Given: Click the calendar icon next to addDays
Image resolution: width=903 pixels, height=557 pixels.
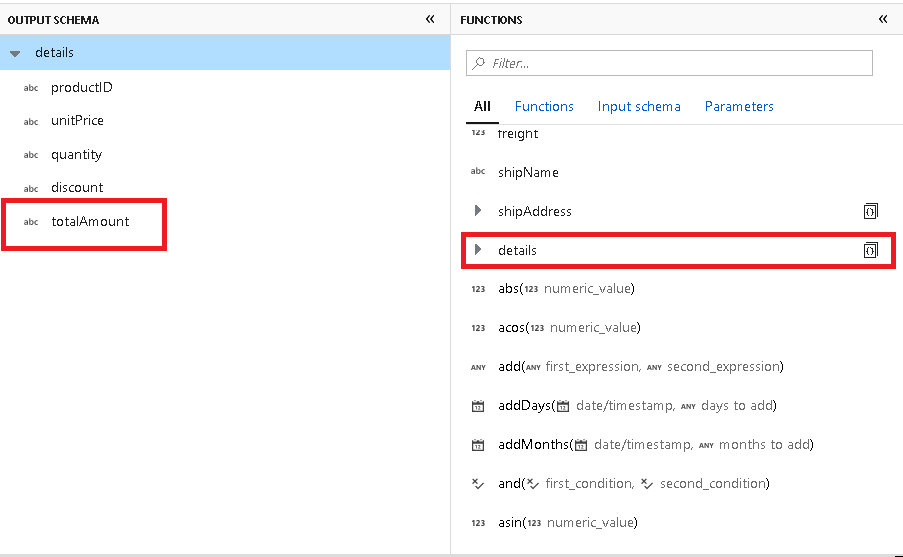Looking at the screenshot, I should (x=478, y=406).
